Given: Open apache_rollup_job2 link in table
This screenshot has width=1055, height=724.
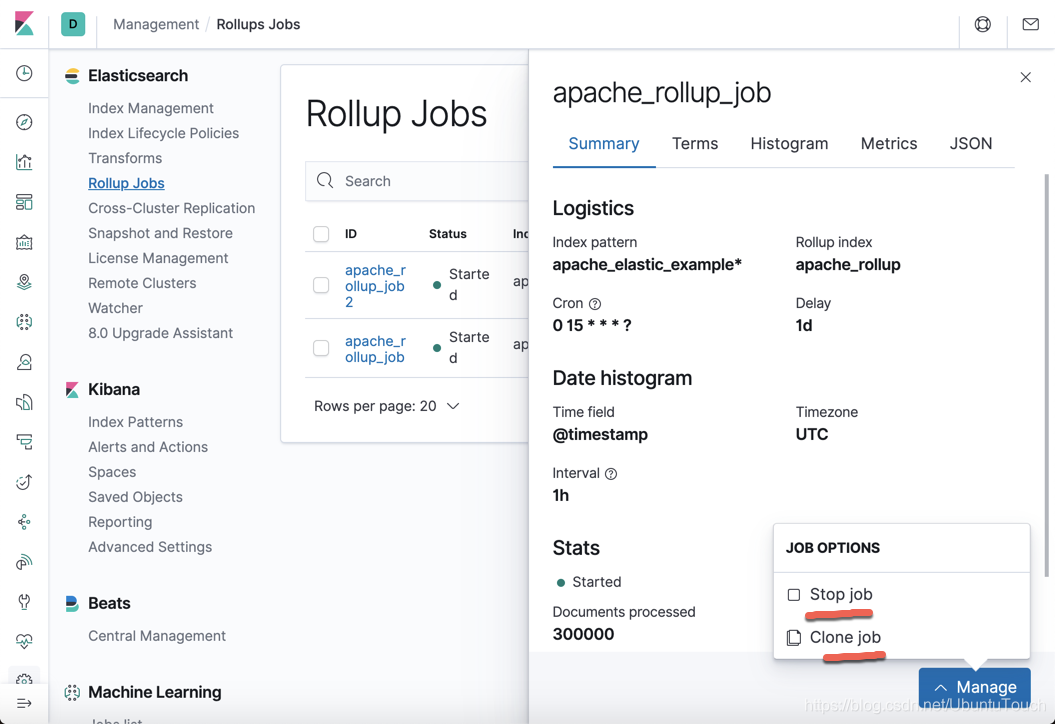Looking at the screenshot, I should tap(375, 286).
